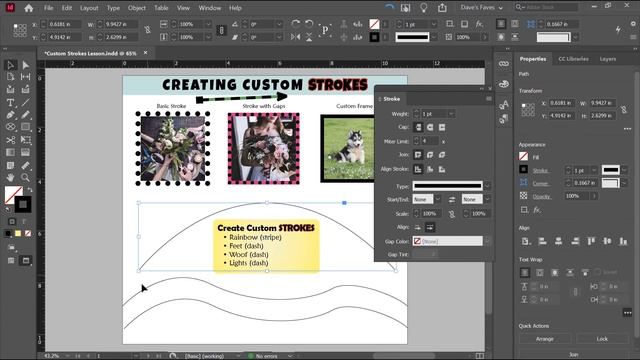
Task: Open the Corner link in Properties Appearance
Action: (540, 184)
